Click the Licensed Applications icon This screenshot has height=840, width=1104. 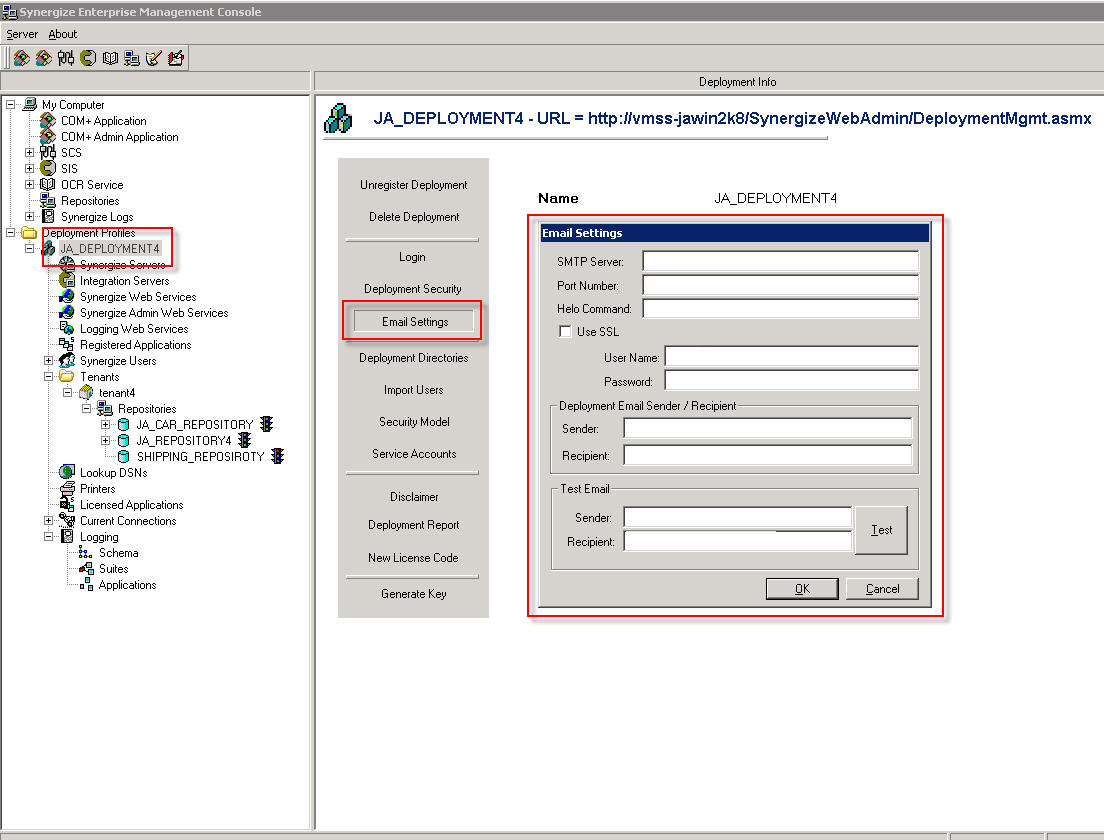[67, 504]
